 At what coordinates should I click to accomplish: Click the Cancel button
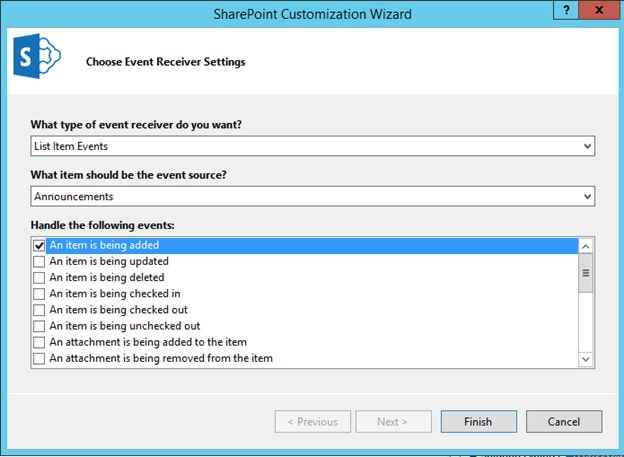pyautogui.click(x=564, y=422)
